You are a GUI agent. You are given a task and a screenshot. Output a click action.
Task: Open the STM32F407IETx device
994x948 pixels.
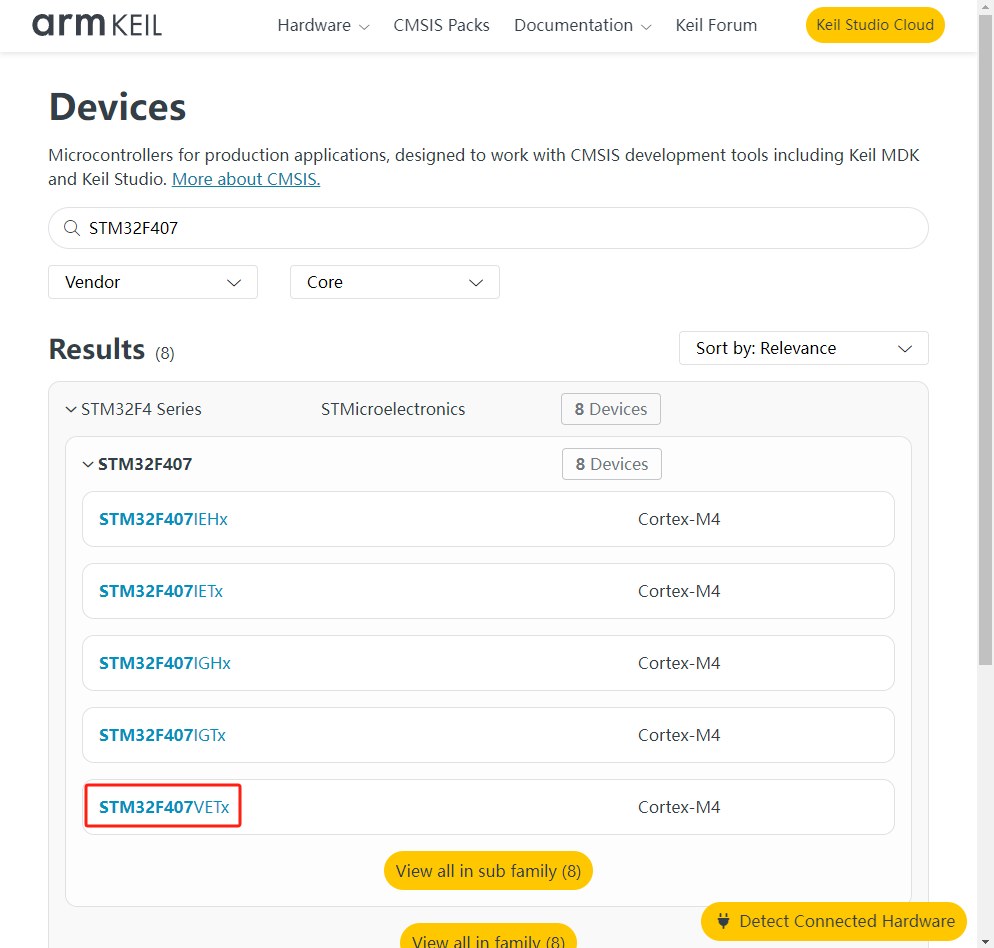coord(161,591)
